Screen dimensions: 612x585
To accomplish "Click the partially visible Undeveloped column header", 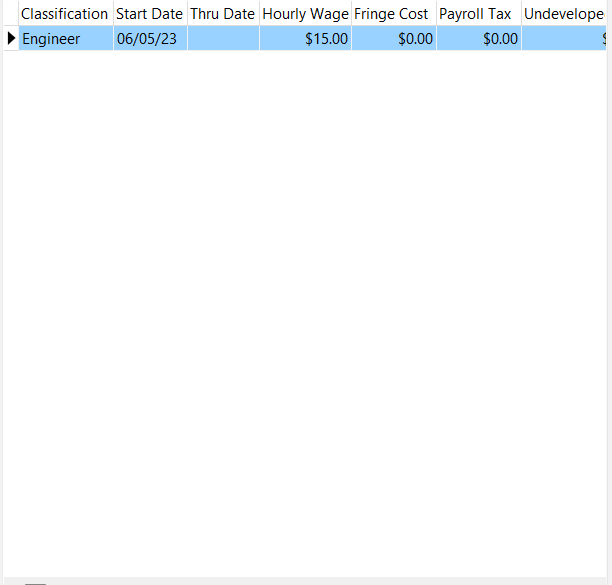I will coord(564,14).
